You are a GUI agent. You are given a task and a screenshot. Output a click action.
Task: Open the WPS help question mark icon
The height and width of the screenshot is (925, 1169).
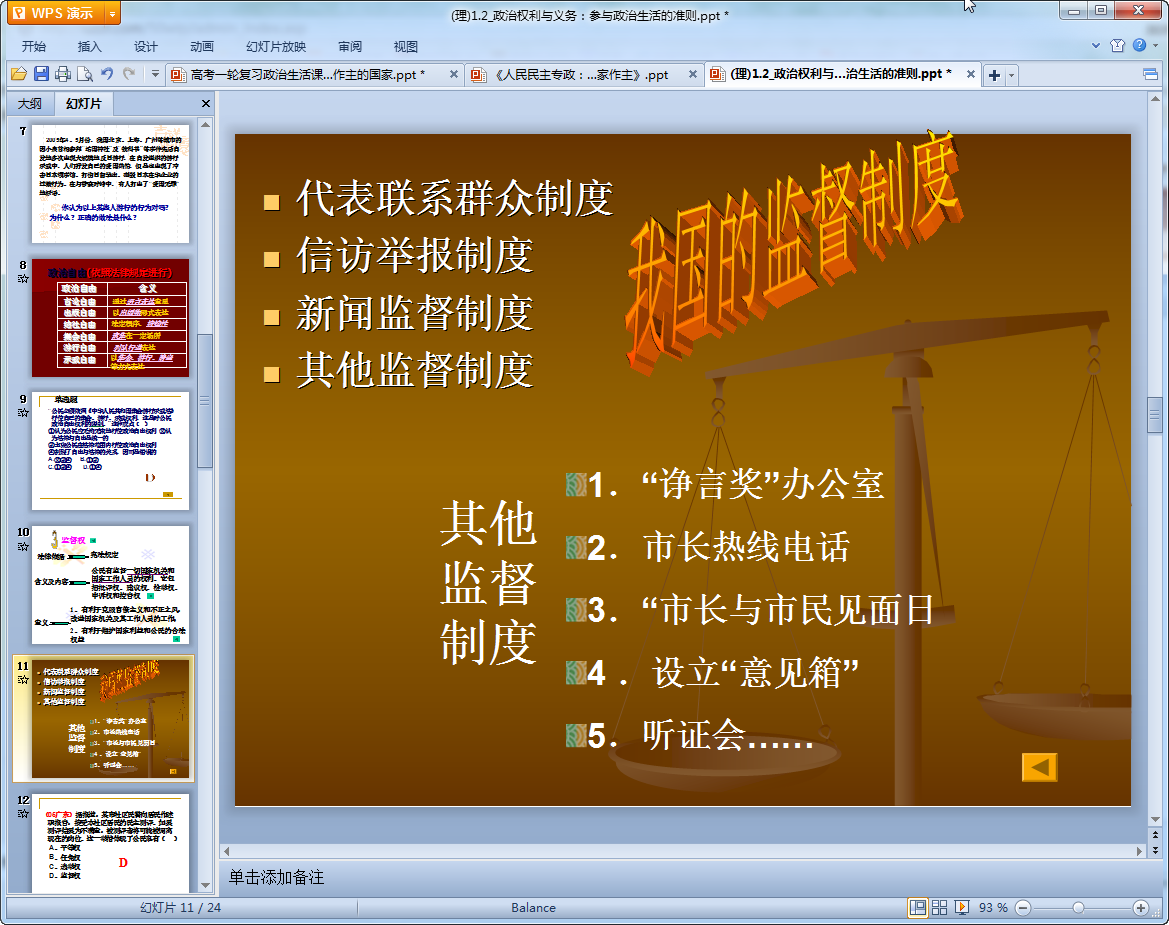tap(1139, 45)
